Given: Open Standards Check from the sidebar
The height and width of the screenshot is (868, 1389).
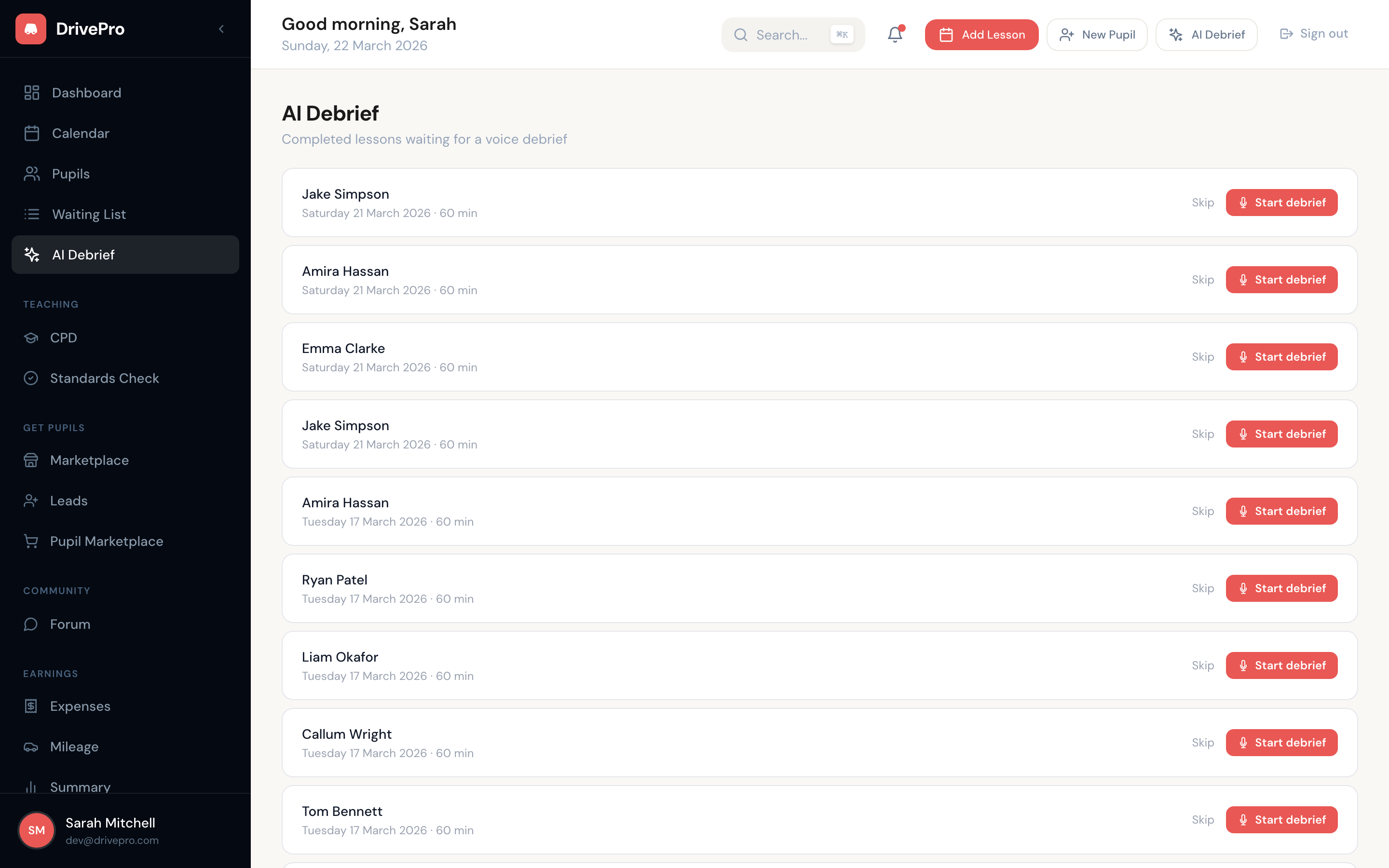Looking at the screenshot, I should pos(104,379).
